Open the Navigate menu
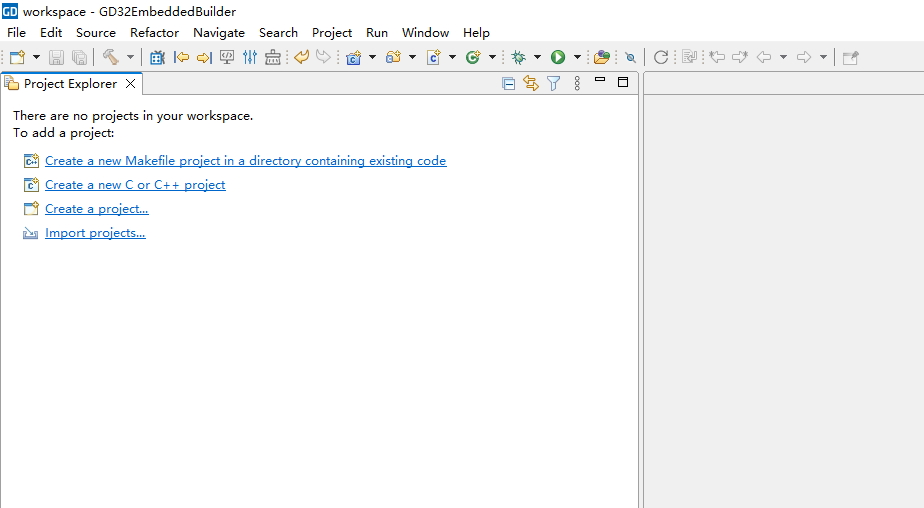The width and height of the screenshot is (924, 508). pyautogui.click(x=219, y=32)
